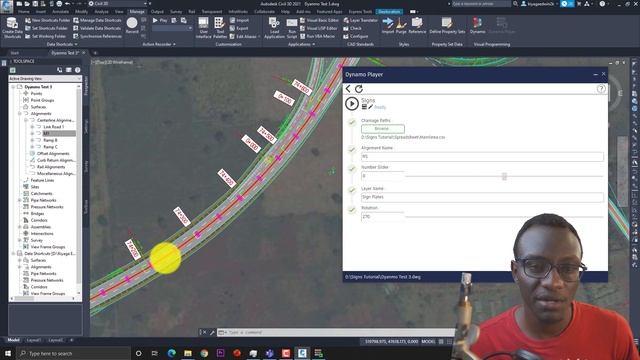
Task: Expand Link Road 1 in tree
Action: coord(32,127)
